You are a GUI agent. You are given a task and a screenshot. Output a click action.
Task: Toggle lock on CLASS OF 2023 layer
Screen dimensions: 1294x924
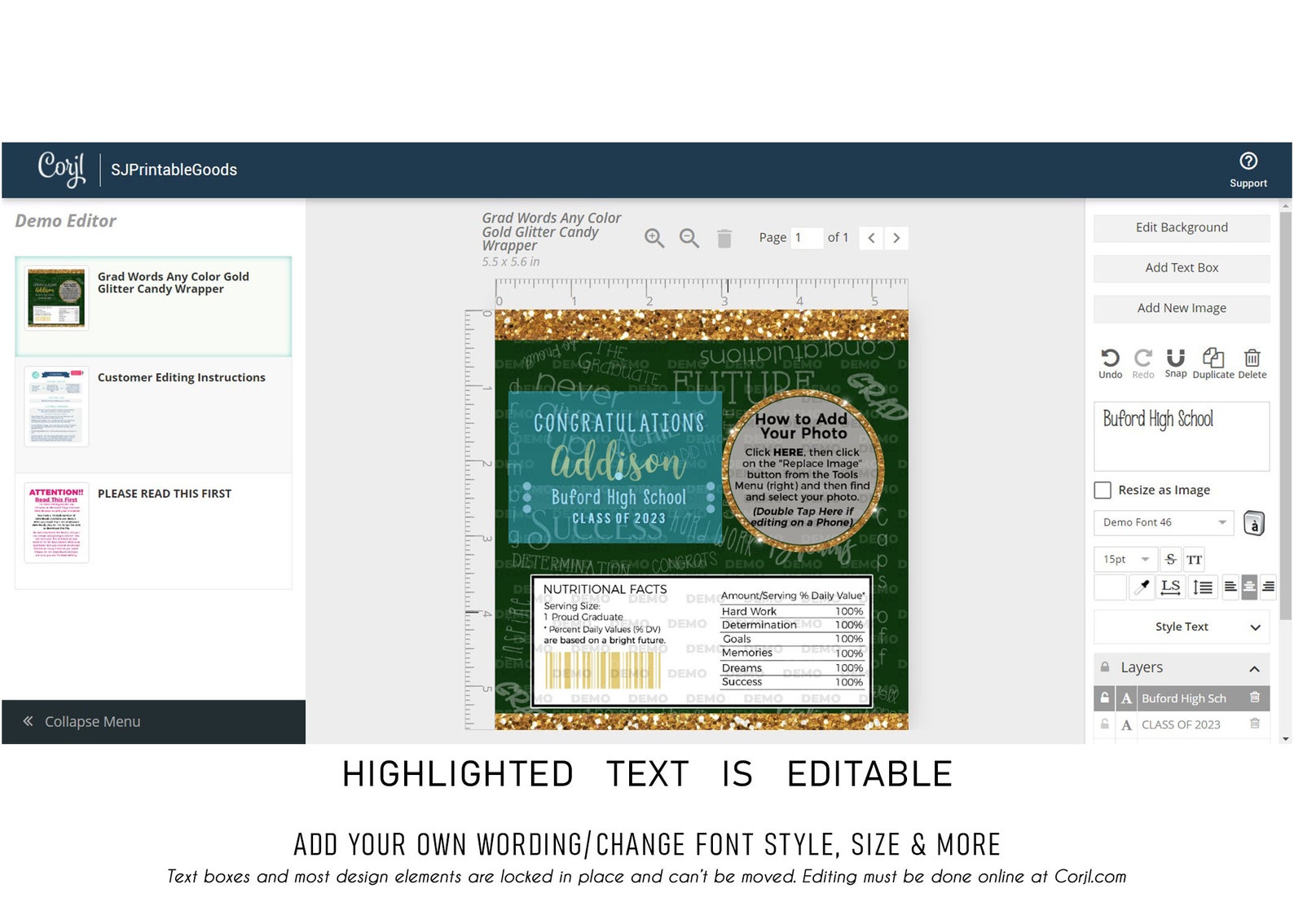(1104, 724)
